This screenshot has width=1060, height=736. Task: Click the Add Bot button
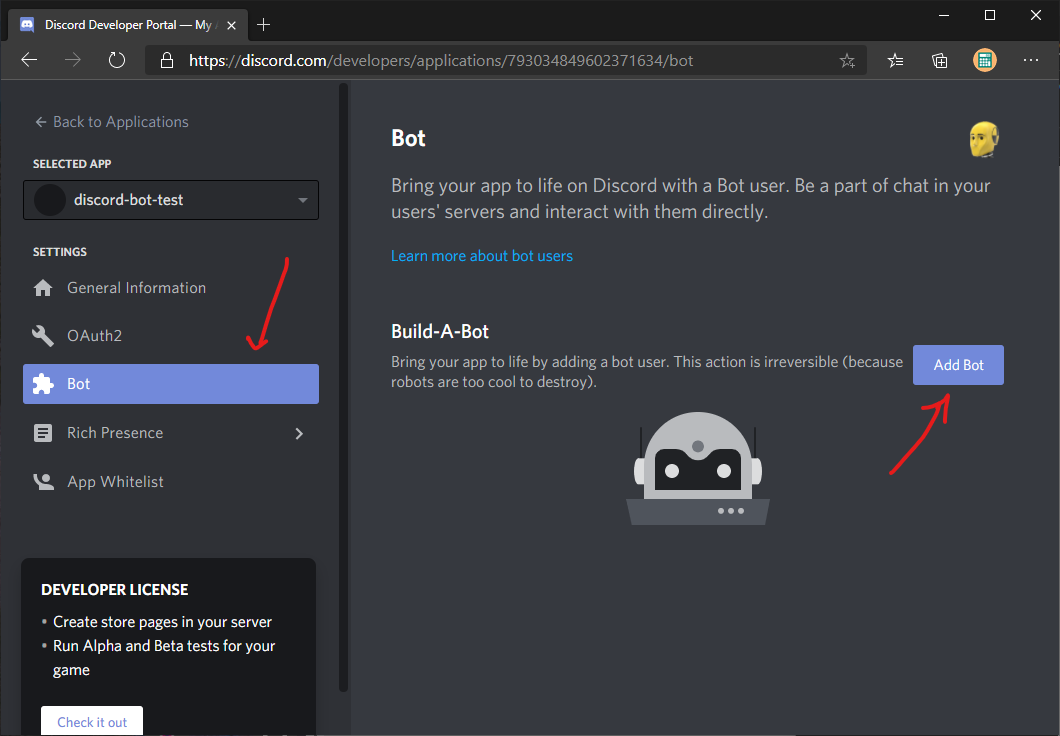958,365
